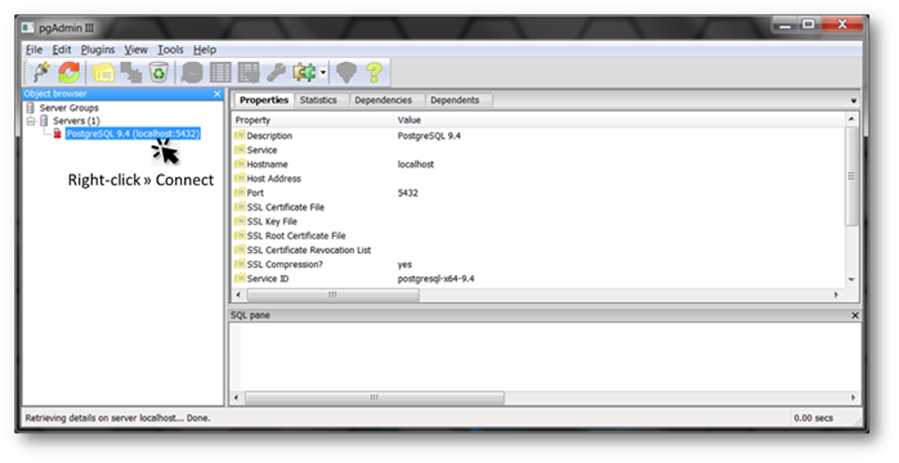
Task: Switch to the Dependencies tab
Action: point(382,100)
